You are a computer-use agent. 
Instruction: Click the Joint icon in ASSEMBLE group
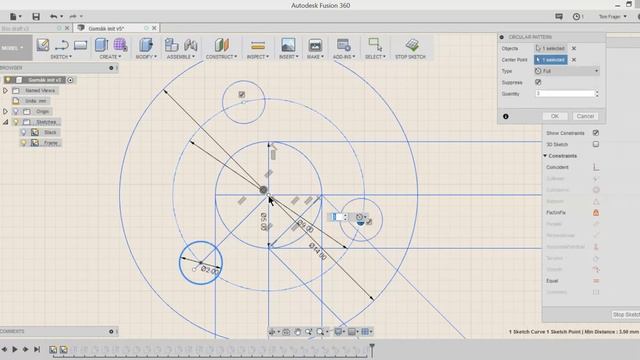point(191,45)
